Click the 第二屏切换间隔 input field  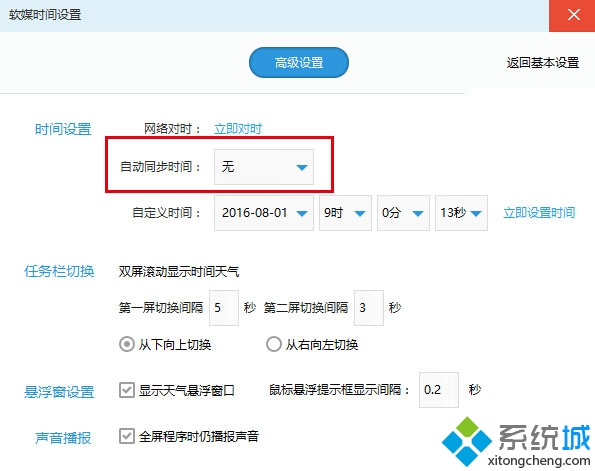(369, 308)
